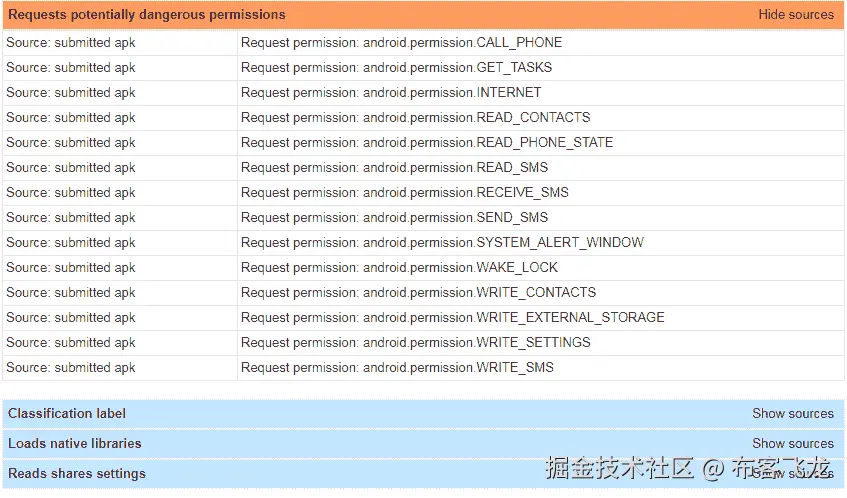Select the RECEIVE_SMS permission row

404,193
